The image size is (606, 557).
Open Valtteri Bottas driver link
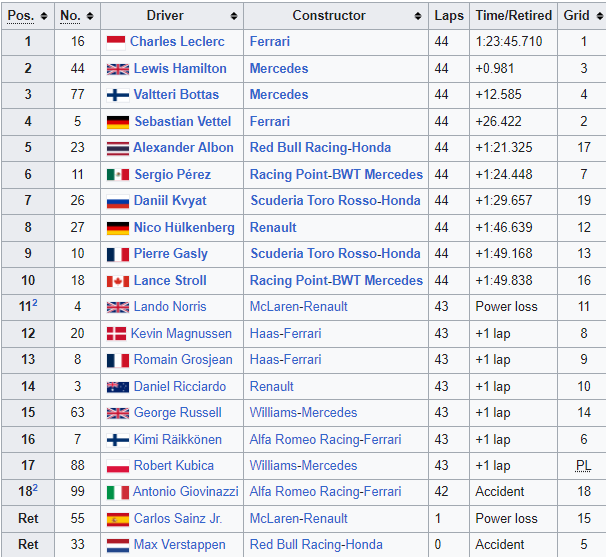tap(176, 94)
